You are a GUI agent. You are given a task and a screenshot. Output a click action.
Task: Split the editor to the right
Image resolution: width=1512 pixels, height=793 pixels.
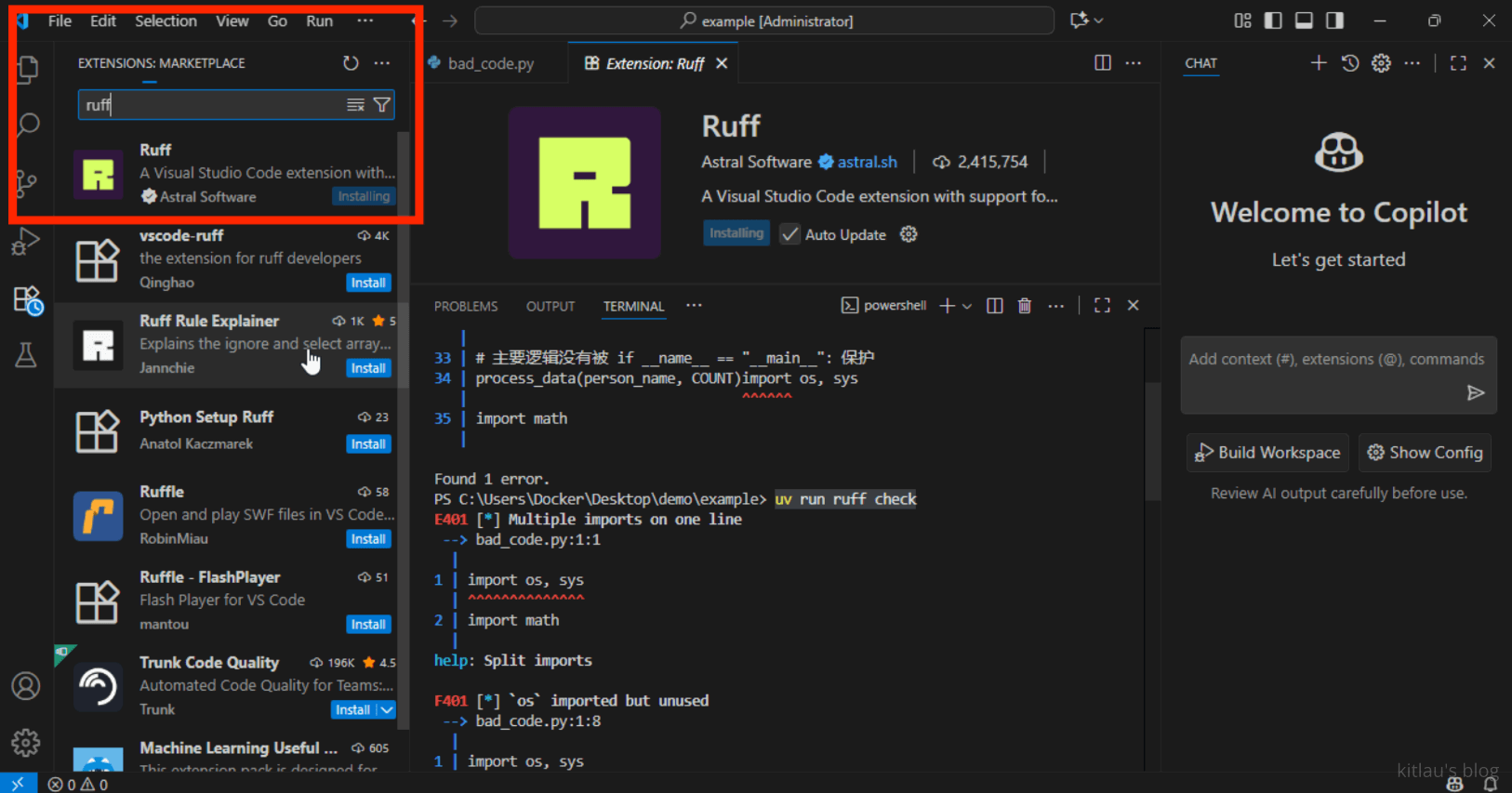[1103, 63]
